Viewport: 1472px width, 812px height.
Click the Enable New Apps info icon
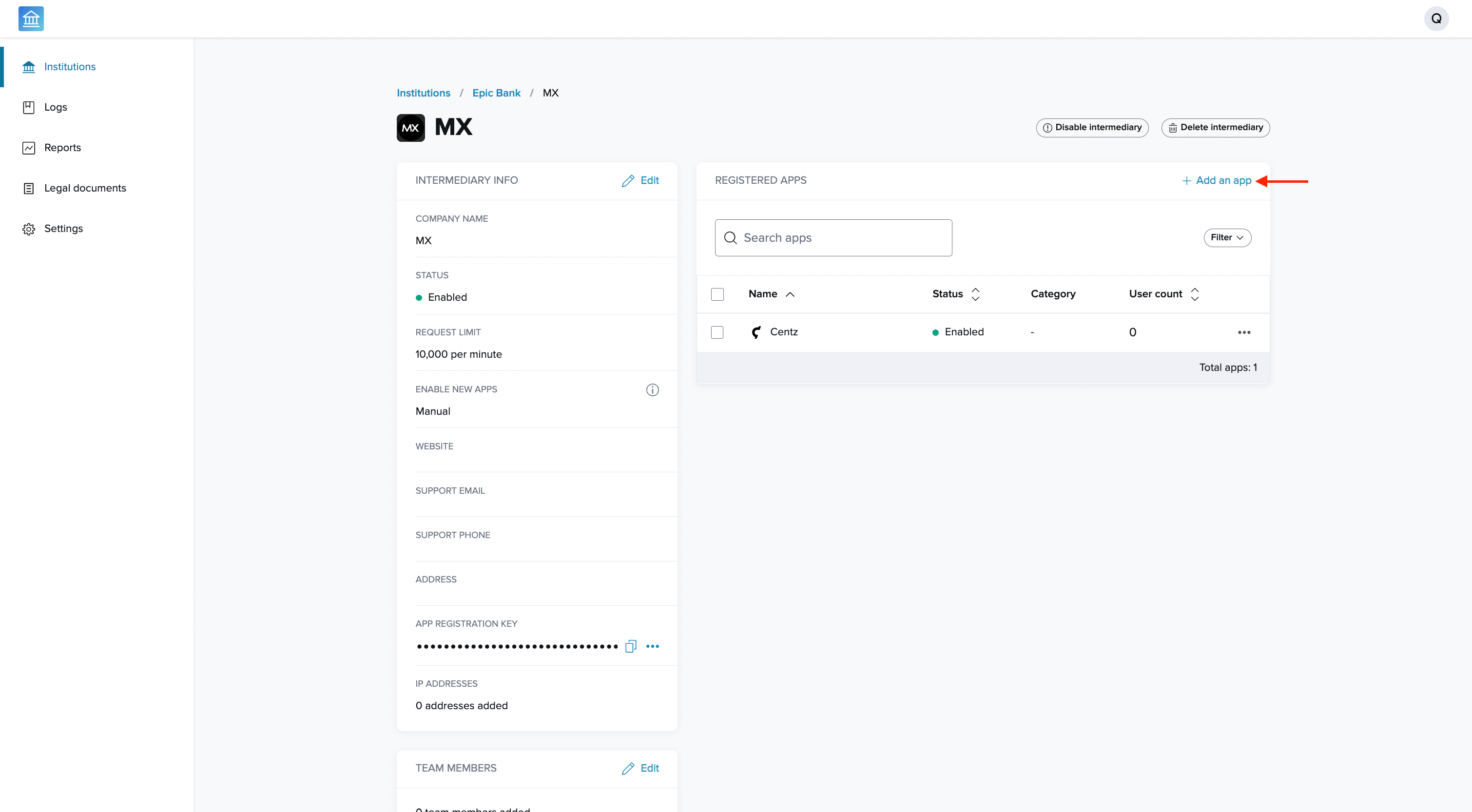tap(653, 390)
